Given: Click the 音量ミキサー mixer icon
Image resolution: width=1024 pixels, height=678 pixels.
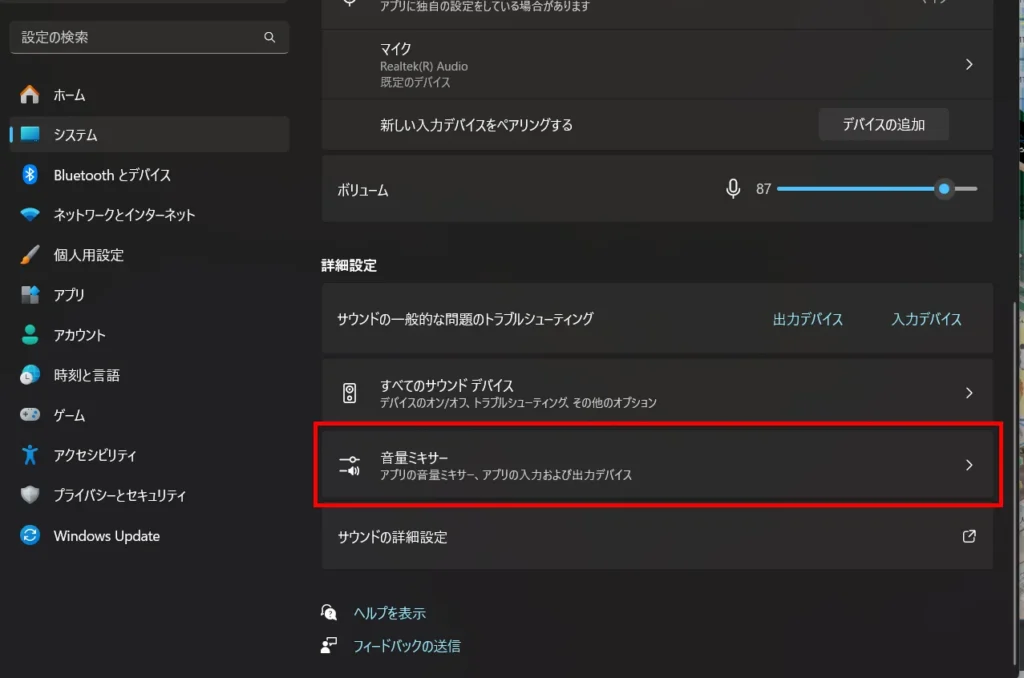Looking at the screenshot, I should [349, 465].
